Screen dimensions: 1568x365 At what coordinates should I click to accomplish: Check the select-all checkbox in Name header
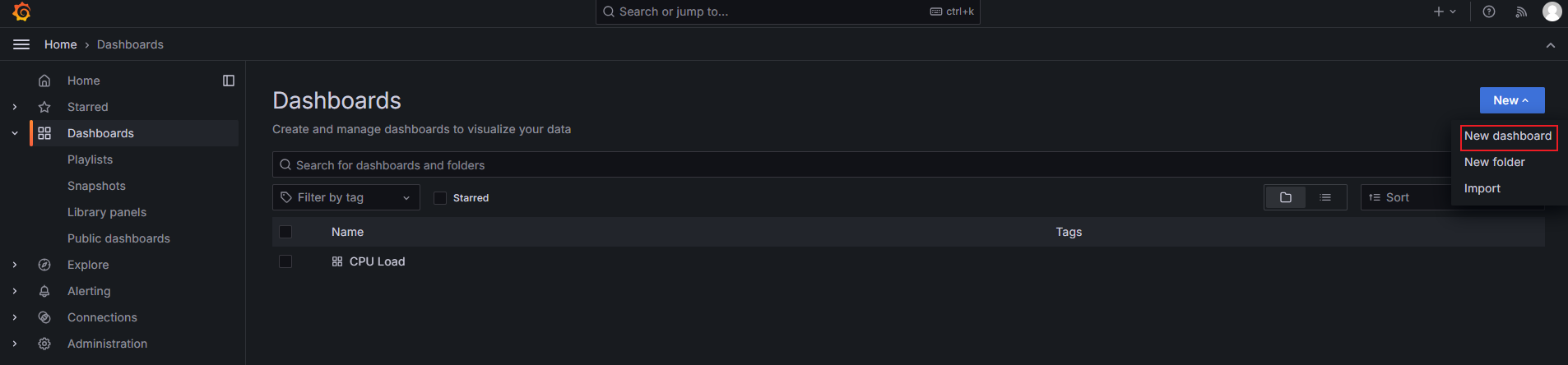tap(285, 232)
